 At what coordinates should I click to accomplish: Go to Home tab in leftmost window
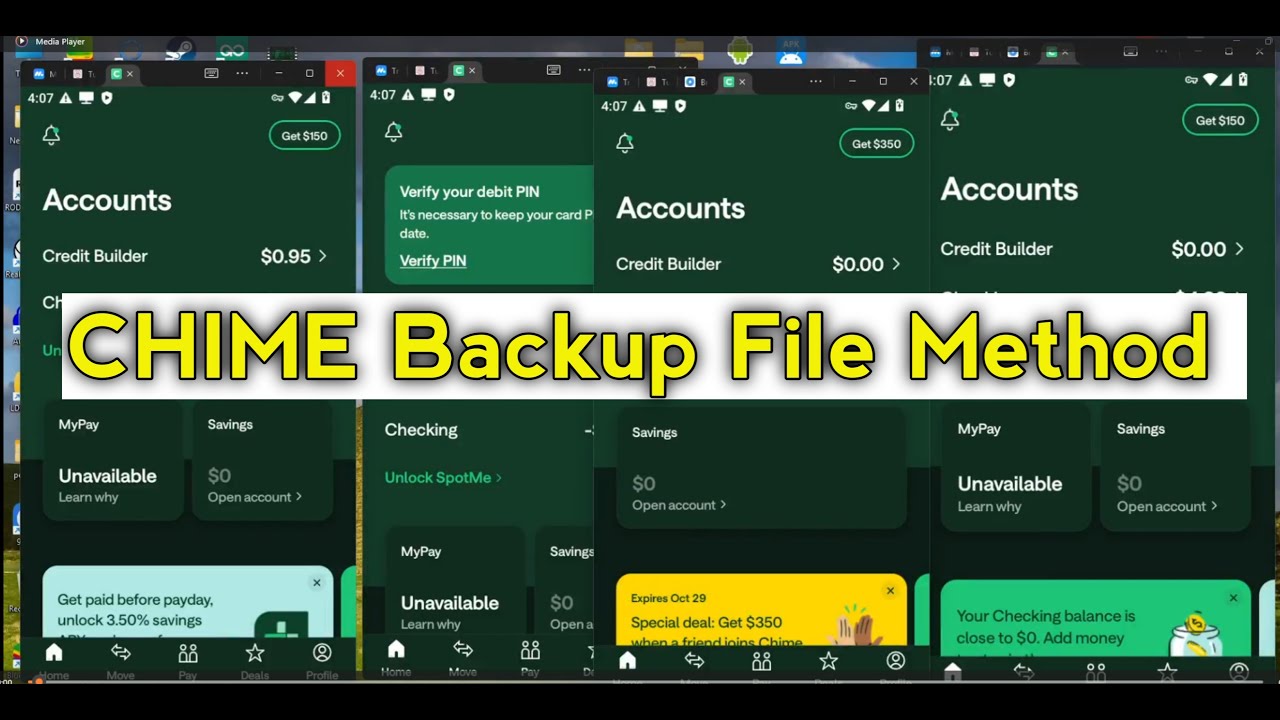click(54, 660)
